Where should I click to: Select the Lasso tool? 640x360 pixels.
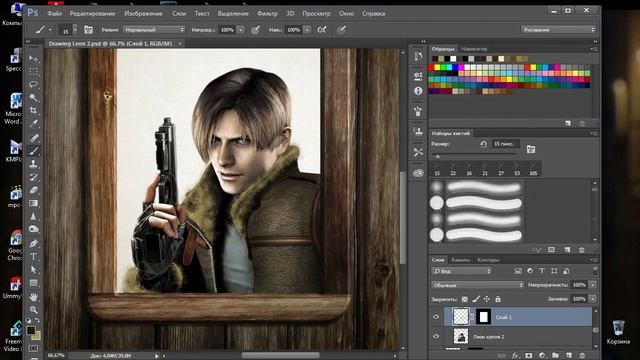[33, 84]
